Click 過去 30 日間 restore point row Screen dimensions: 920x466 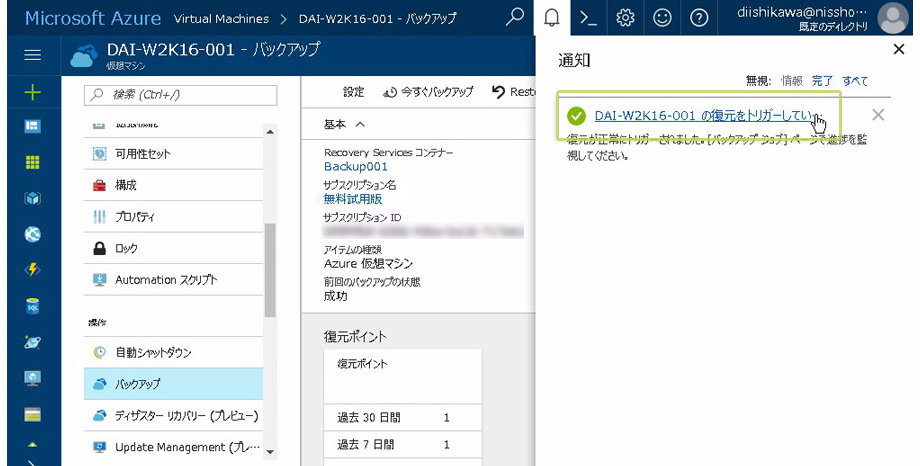click(x=402, y=417)
